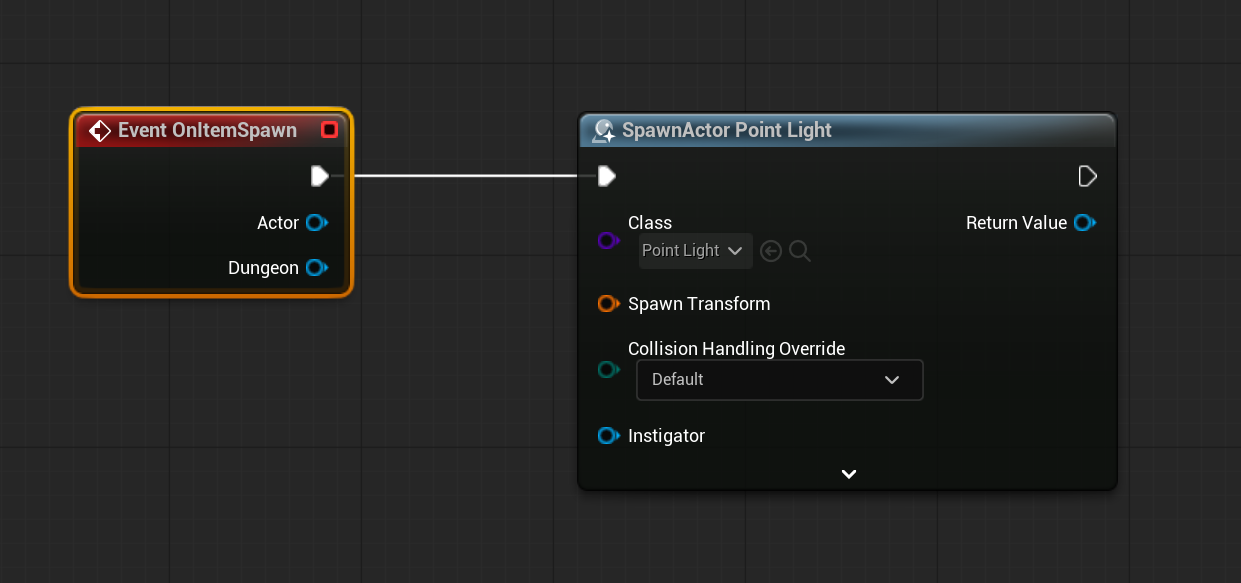Click the Spawn Transform label
1241x583 pixels.
(x=699, y=304)
